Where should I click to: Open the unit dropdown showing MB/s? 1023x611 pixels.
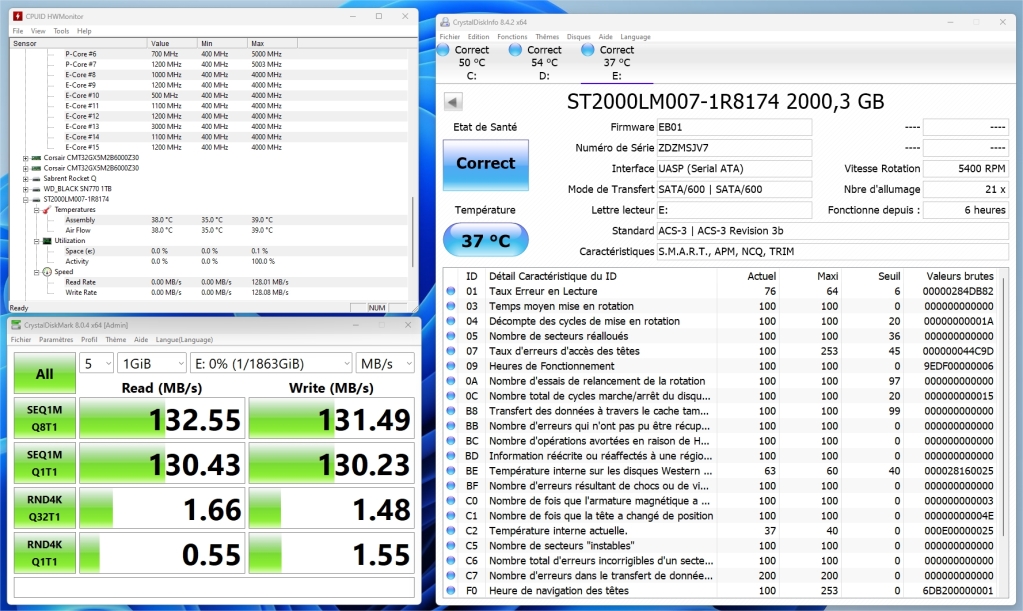tap(386, 363)
